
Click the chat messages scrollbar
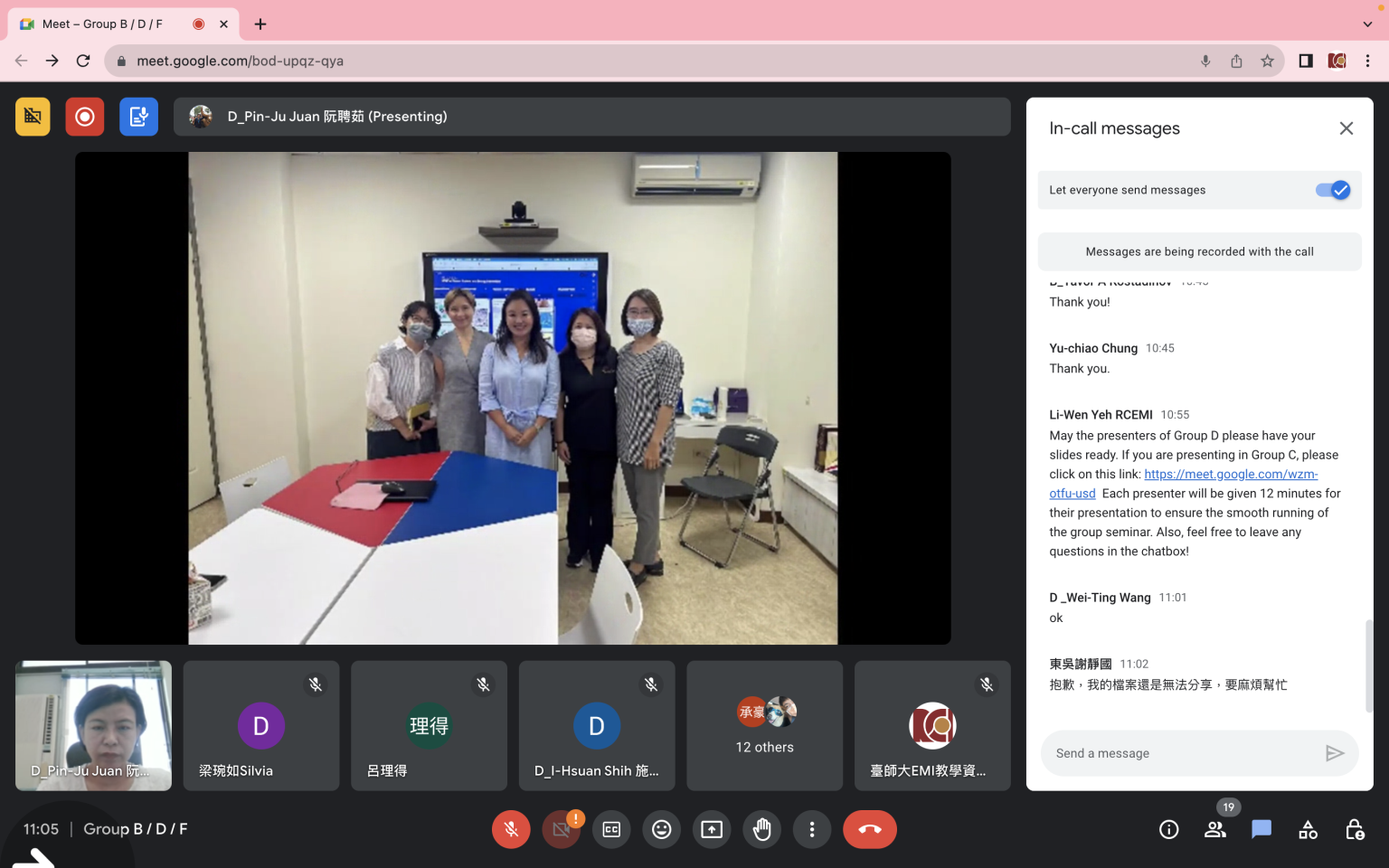[1369, 665]
